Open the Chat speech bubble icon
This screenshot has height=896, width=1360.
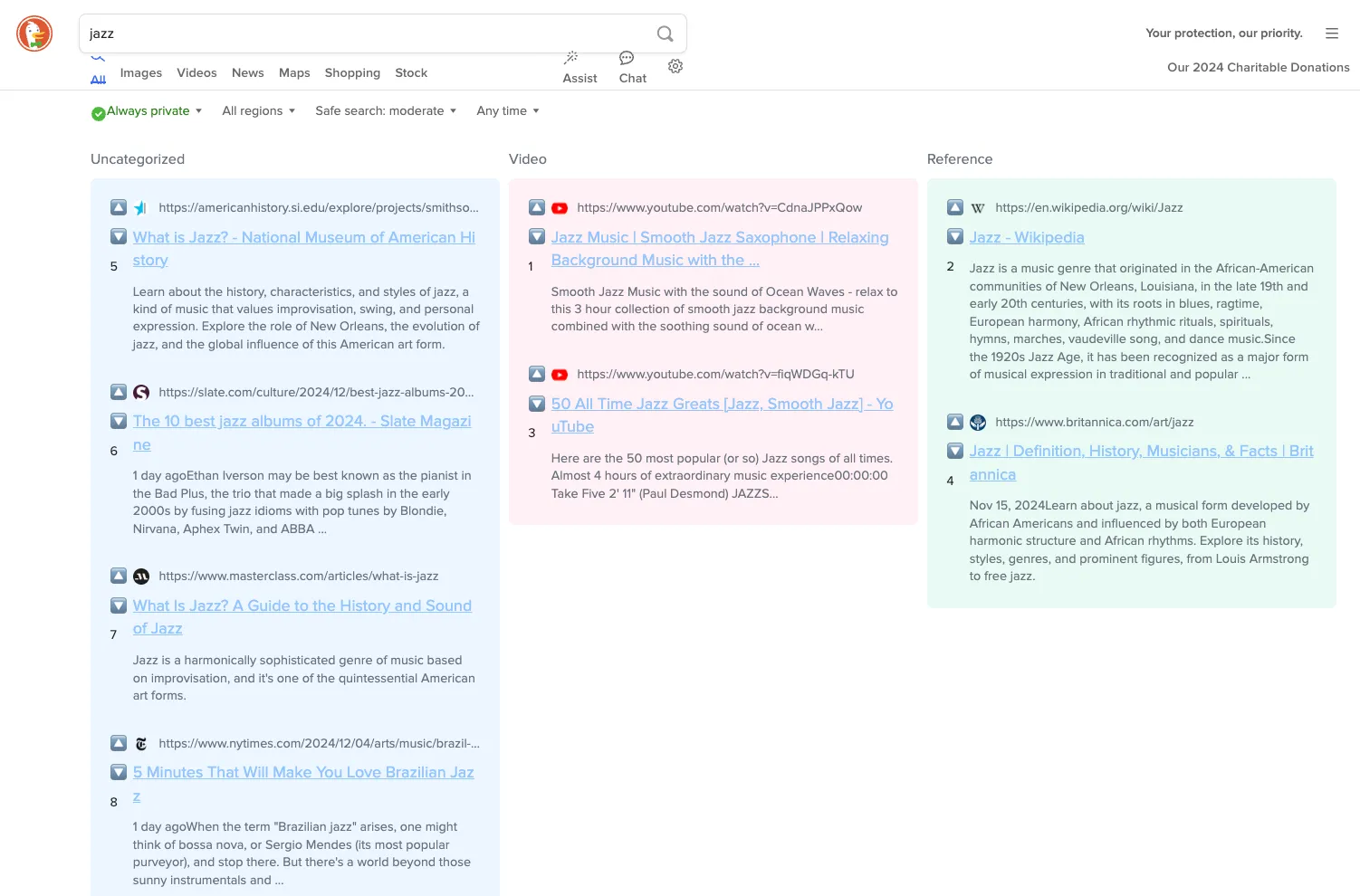627,58
